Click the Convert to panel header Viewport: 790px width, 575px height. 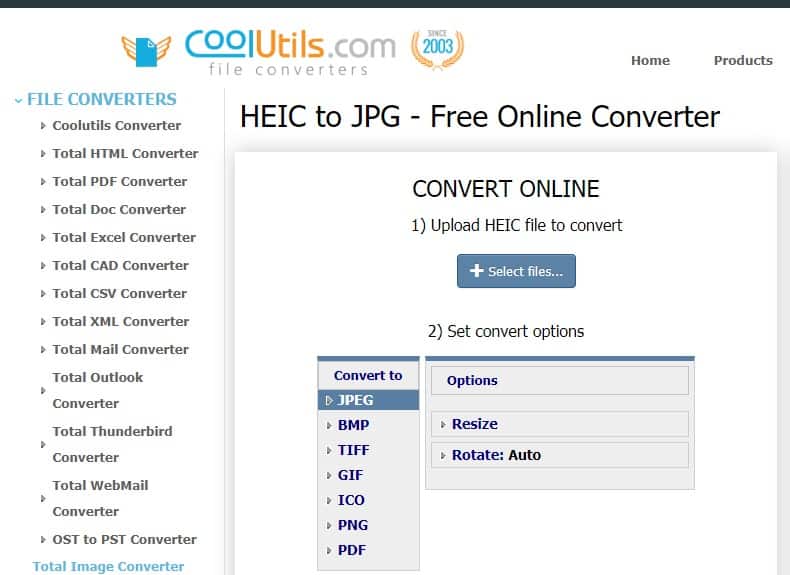point(368,375)
